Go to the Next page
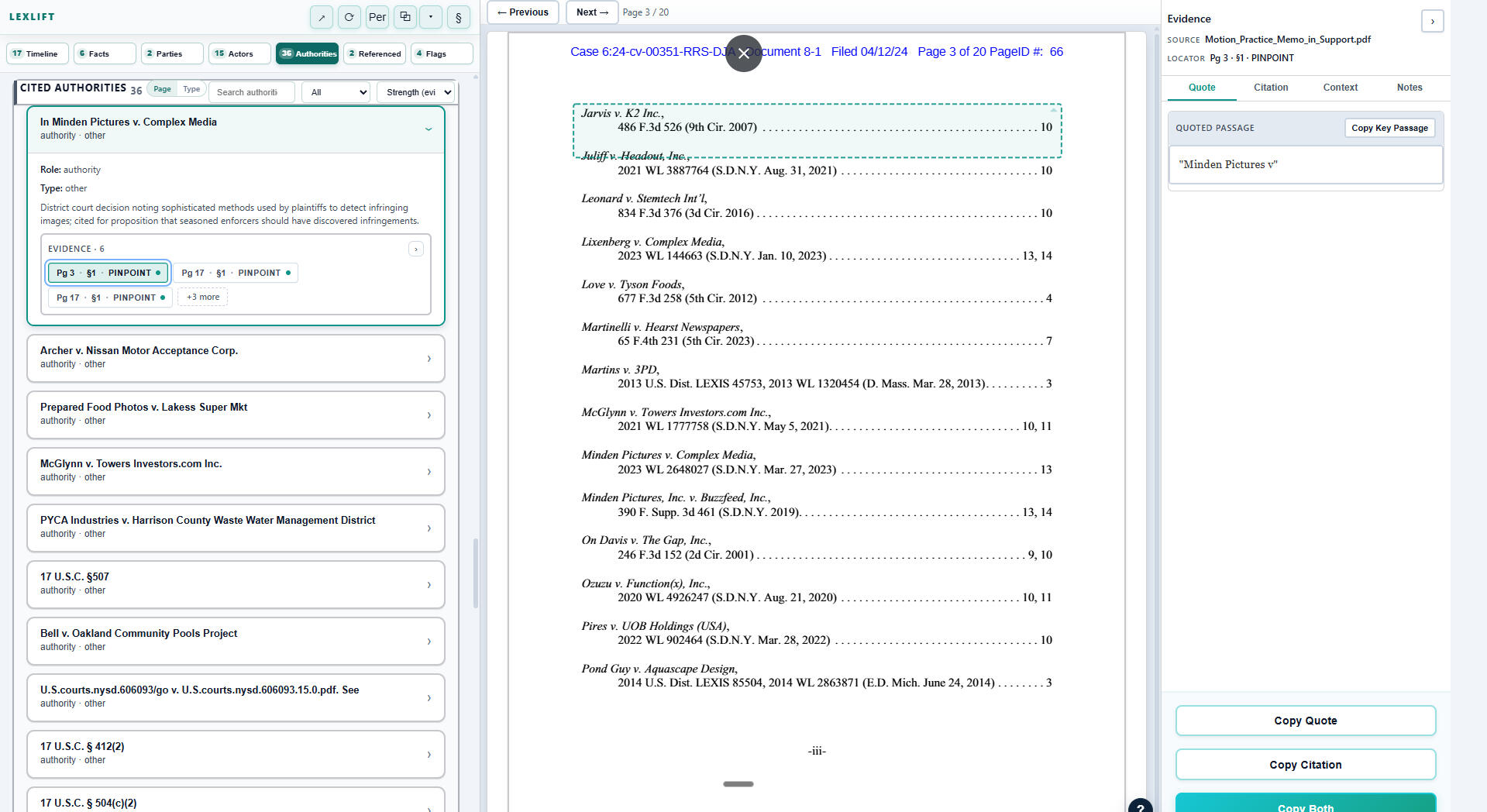The image size is (1487, 812). point(592,12)
